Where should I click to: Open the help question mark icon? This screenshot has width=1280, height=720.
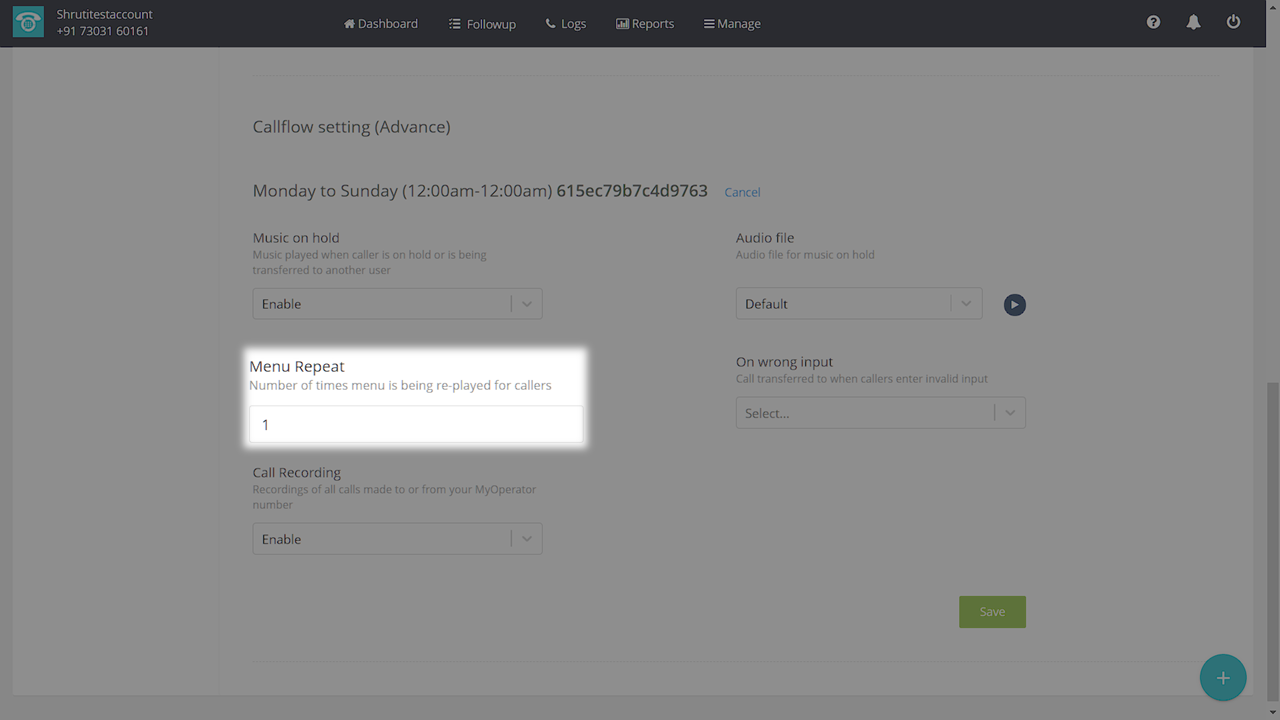1153,22
